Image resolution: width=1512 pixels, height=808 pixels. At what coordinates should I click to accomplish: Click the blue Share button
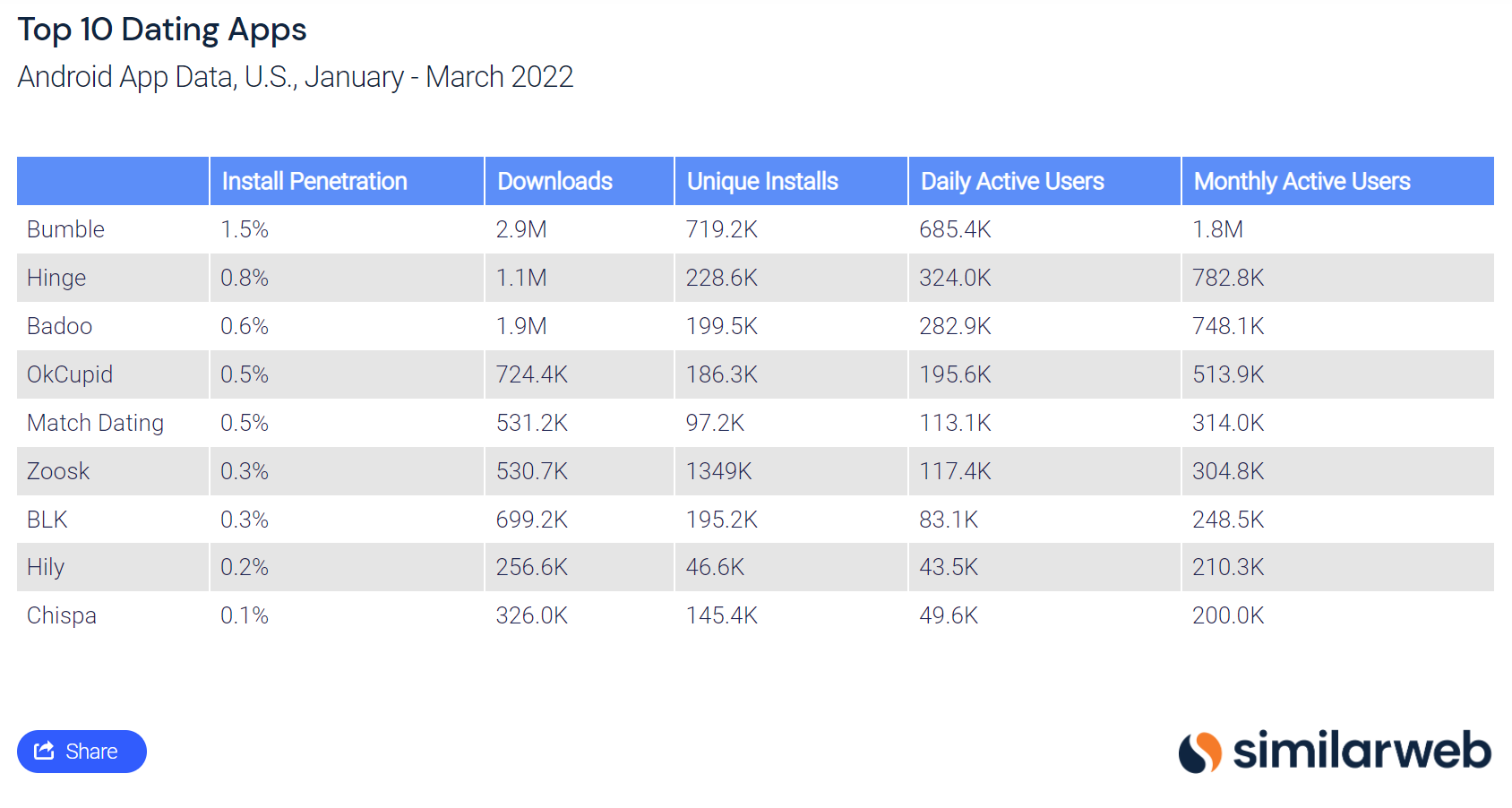82,751
